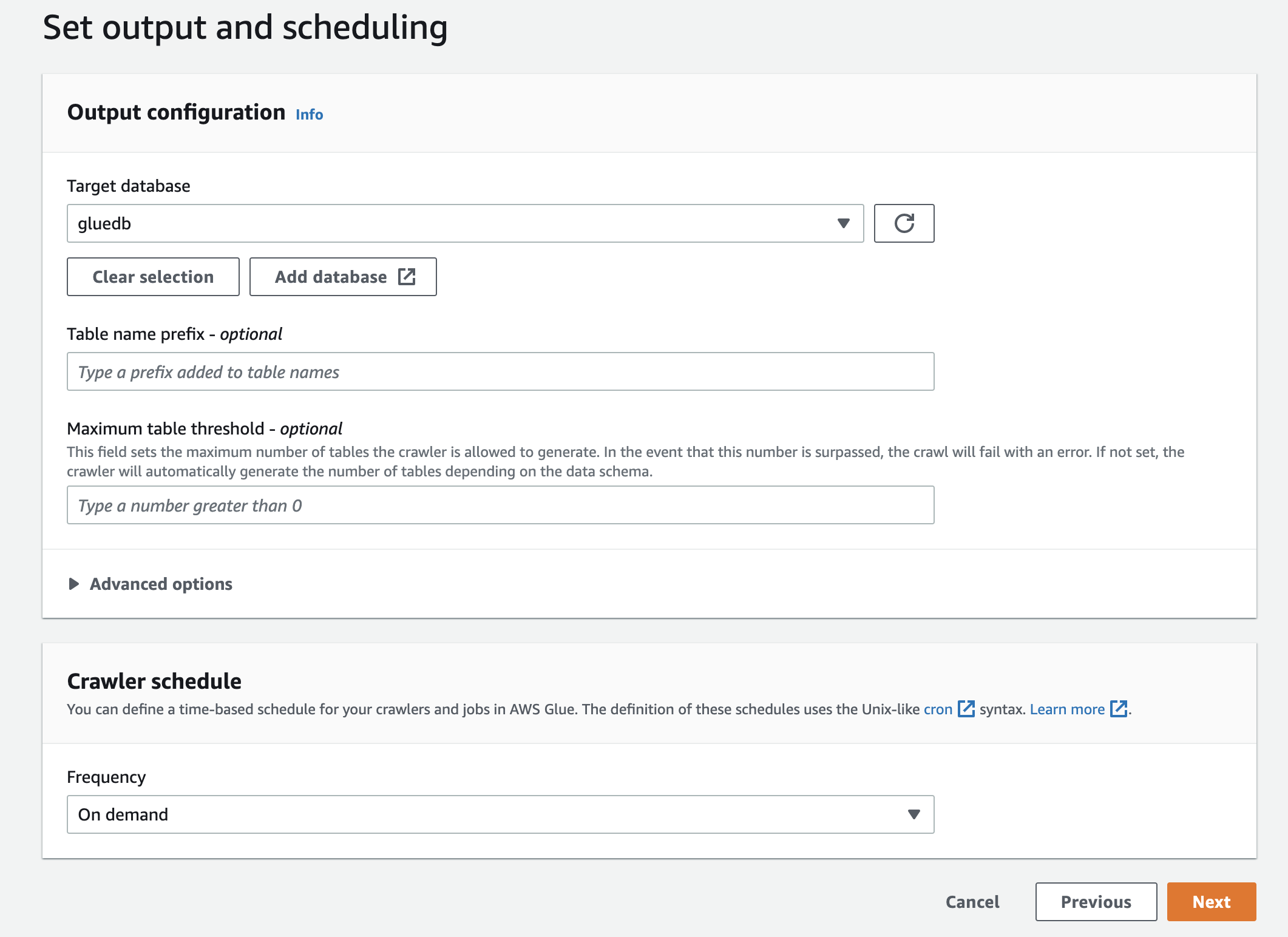This screenshot has width=1288, height=937.
Task: Expand the Advanced options section
Action: pos(161,584)
